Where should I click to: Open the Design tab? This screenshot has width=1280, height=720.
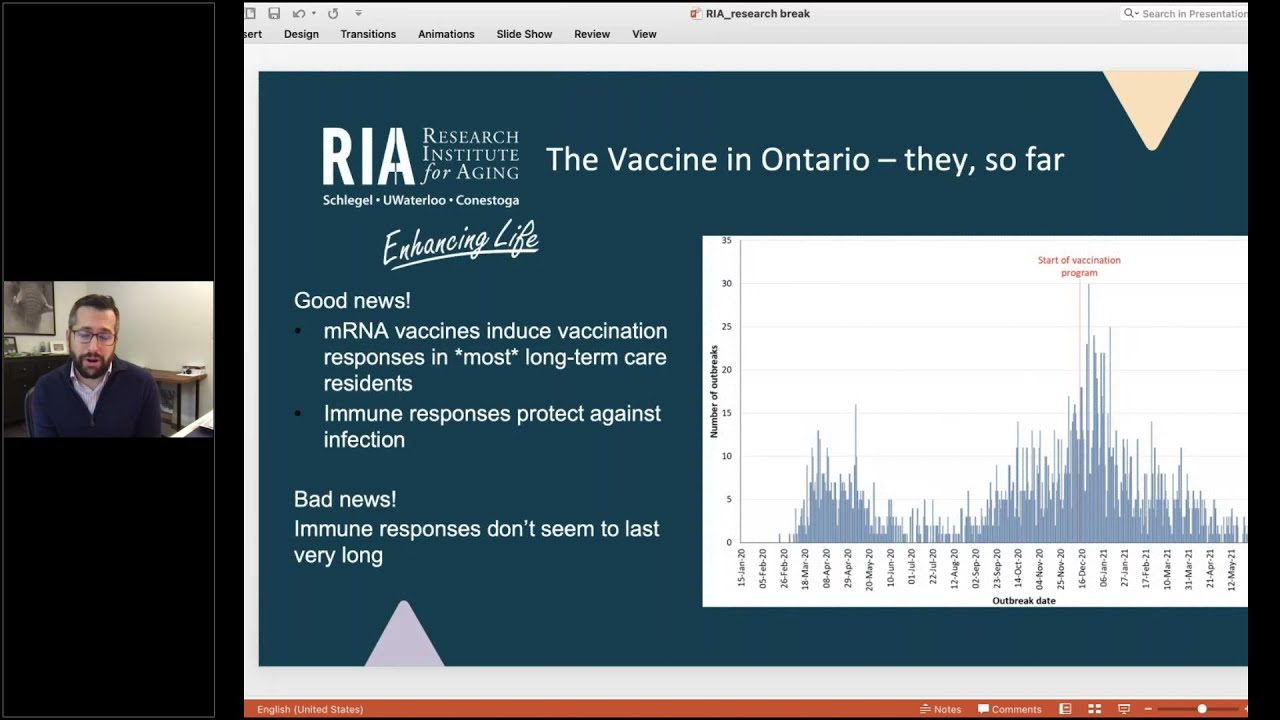click(x=301, y=34)
